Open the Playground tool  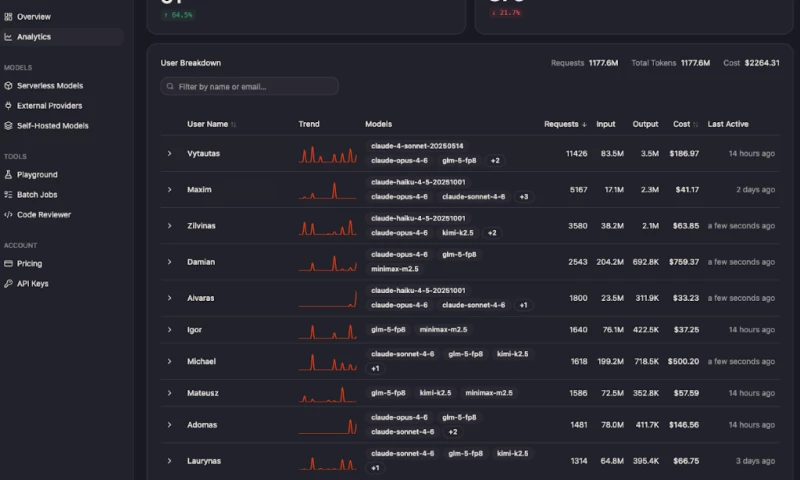[37, 174]
